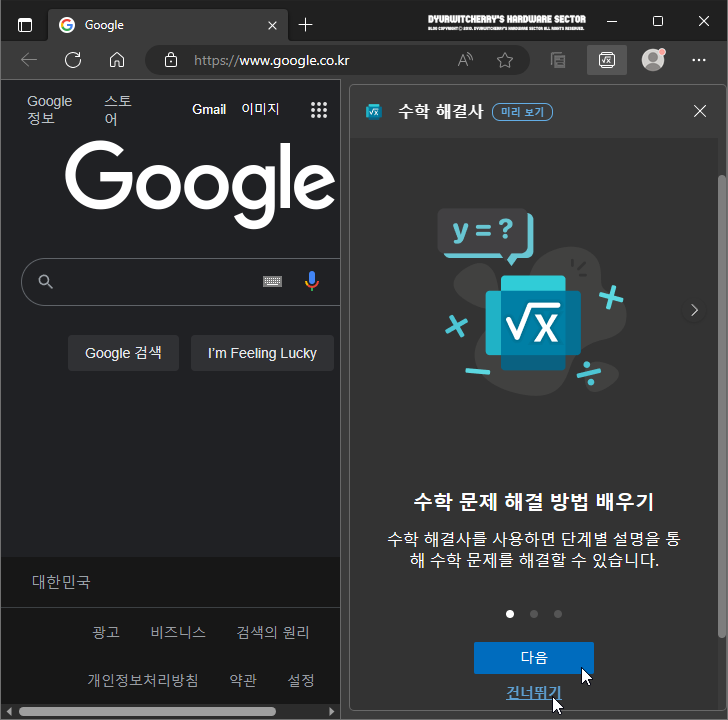This screenshot has width=728, height=720.
Task: Activate the Read aloud icon
Action: (x=465, y=60)
